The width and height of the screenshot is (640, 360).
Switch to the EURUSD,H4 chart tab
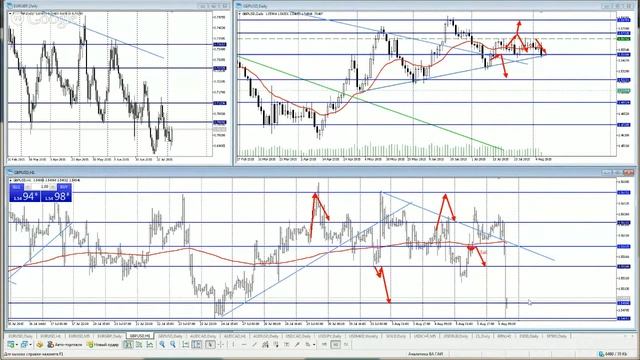pos(50,336)
